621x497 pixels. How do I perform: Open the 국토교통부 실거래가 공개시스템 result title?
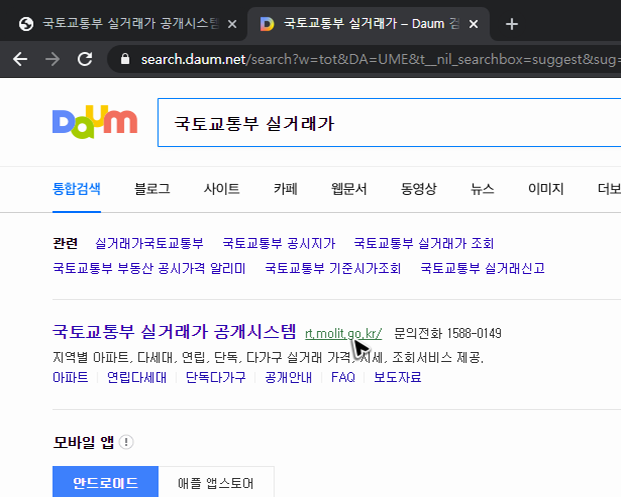pos(174,331)
